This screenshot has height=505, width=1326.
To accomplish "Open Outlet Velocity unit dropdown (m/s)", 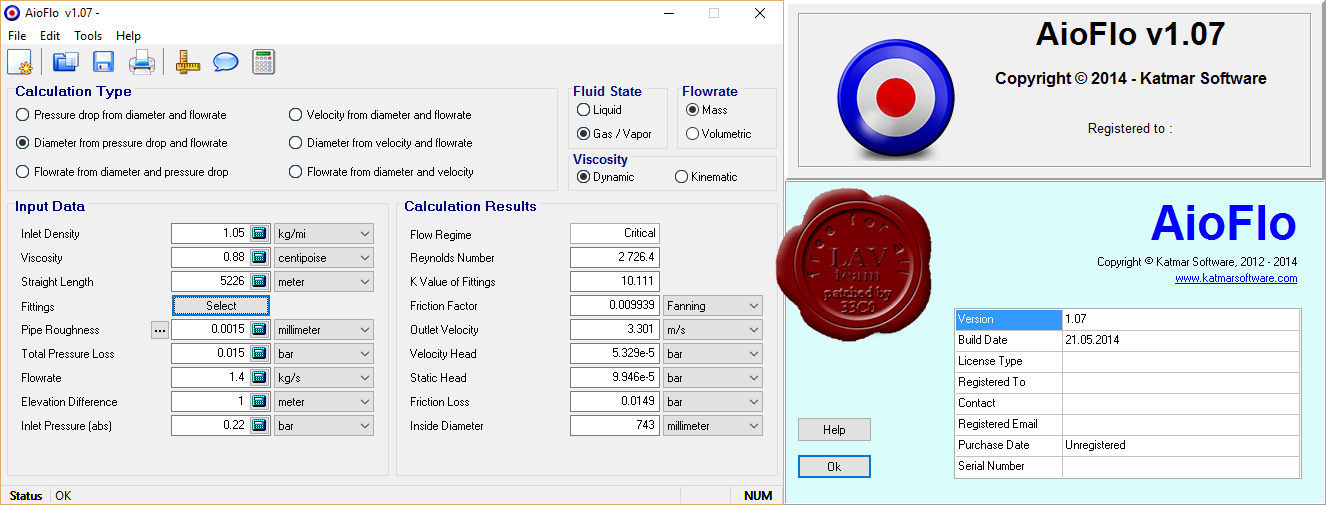I will (x=713, y=329).
